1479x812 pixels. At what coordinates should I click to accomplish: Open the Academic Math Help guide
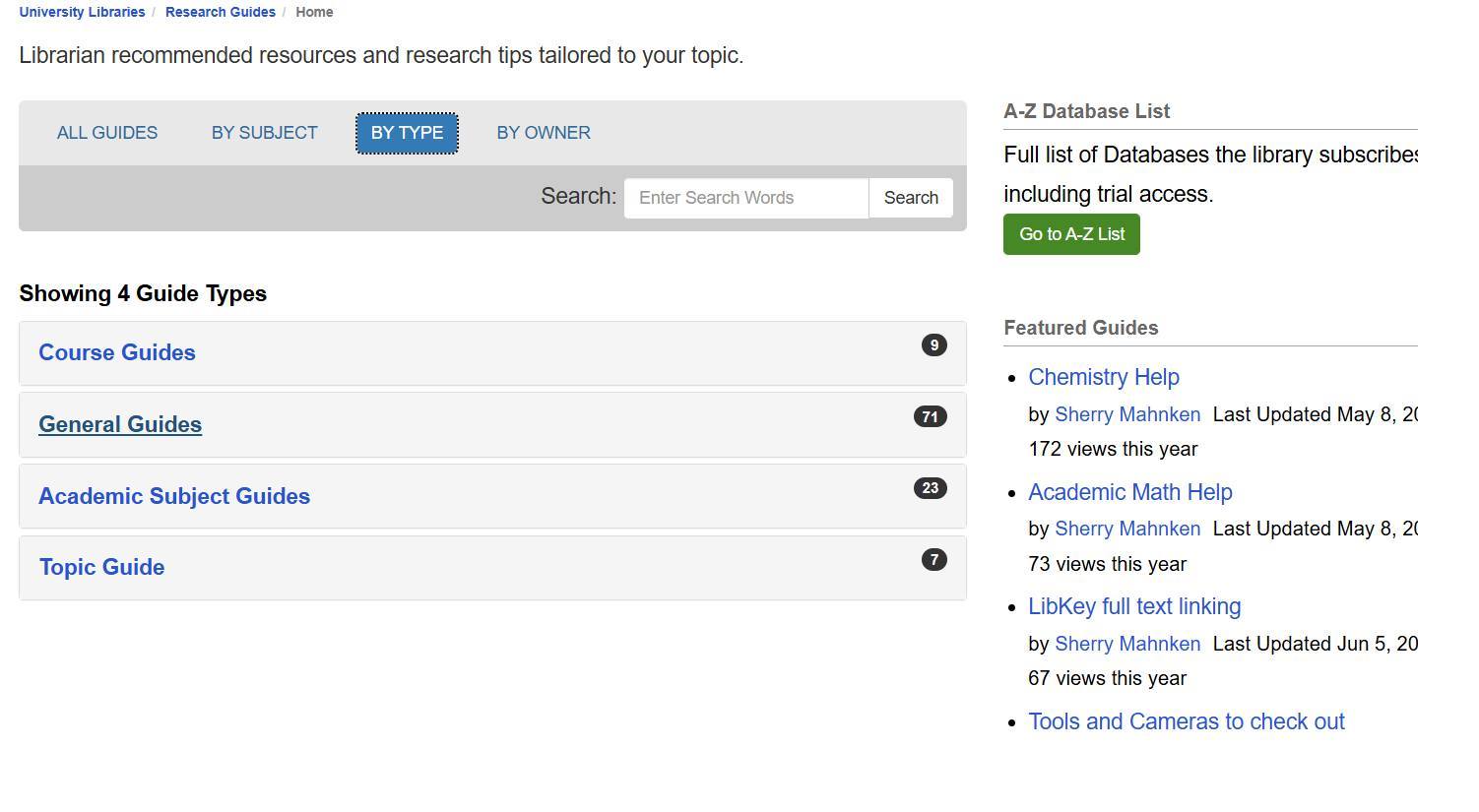point(1130,492)
